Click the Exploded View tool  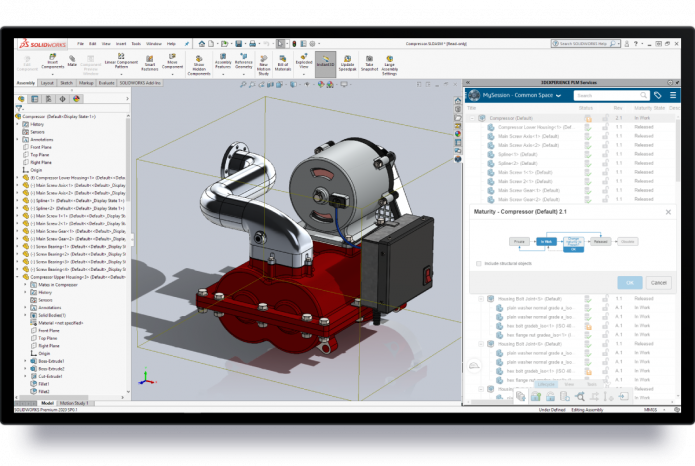pos(304,61)
